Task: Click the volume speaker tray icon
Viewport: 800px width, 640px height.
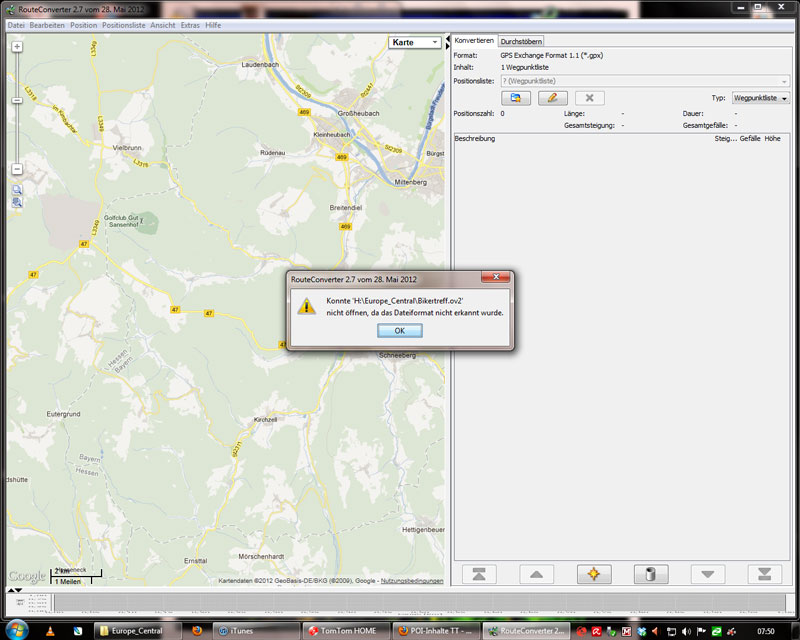Action: point(686,631)
